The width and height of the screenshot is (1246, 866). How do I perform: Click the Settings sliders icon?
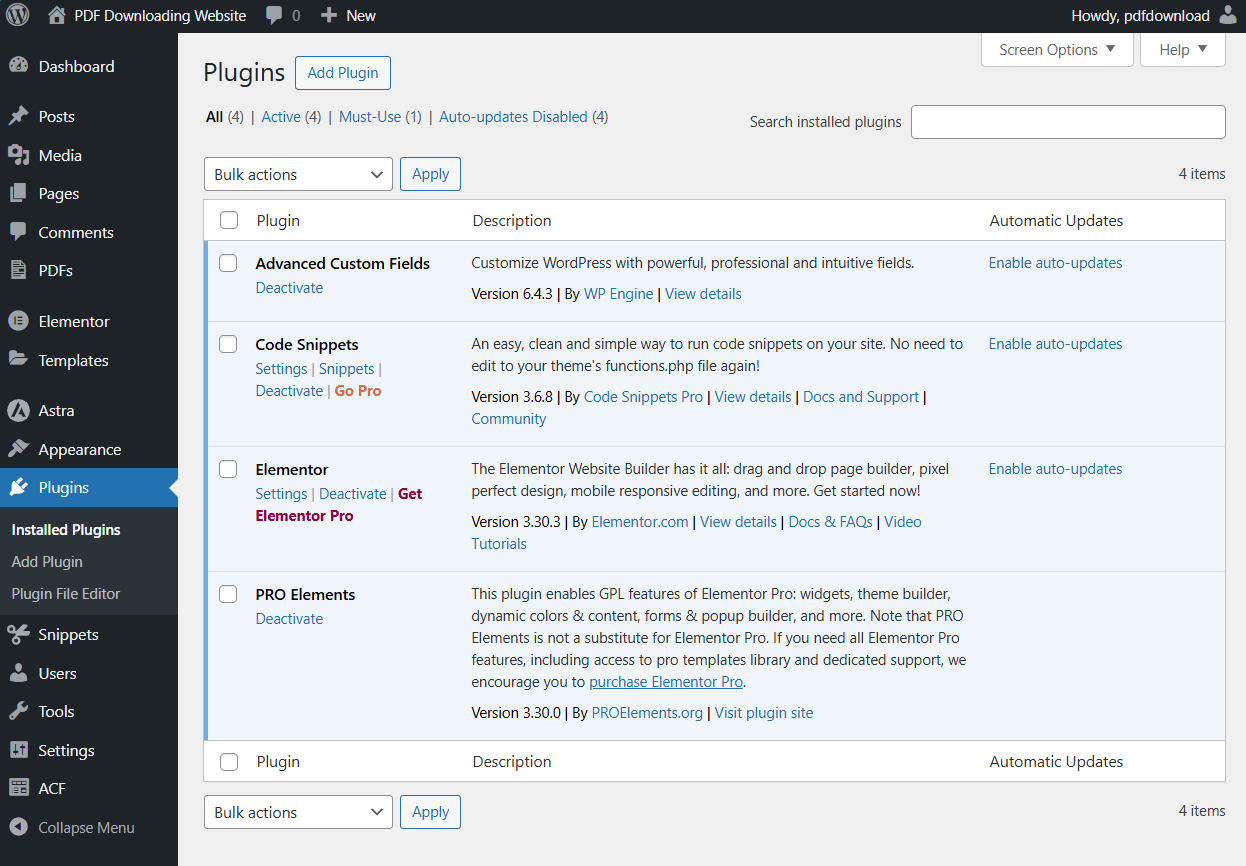click(x=18, y=750)
